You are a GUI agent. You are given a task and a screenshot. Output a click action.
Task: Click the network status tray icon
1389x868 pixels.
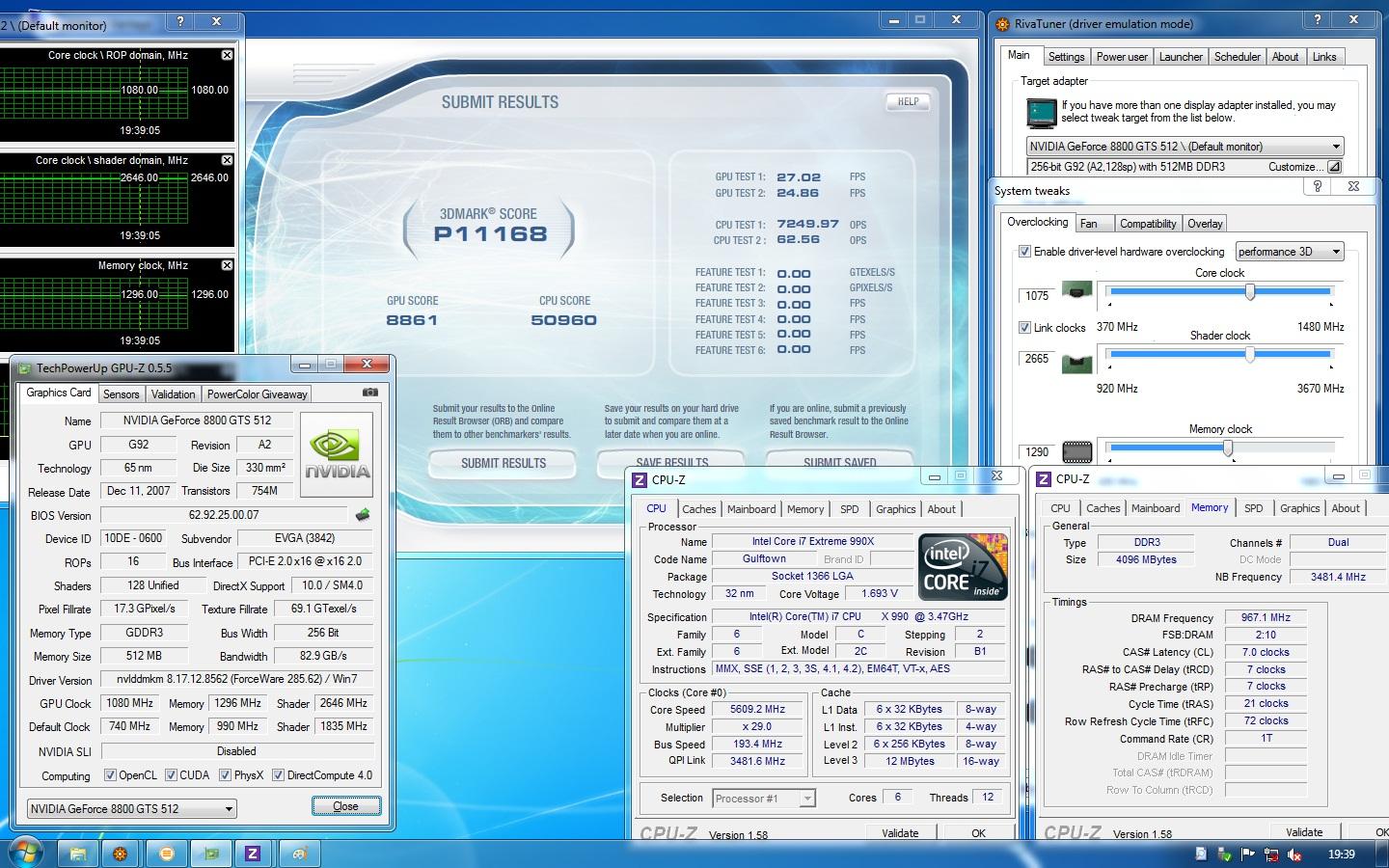coord(1271,854)
